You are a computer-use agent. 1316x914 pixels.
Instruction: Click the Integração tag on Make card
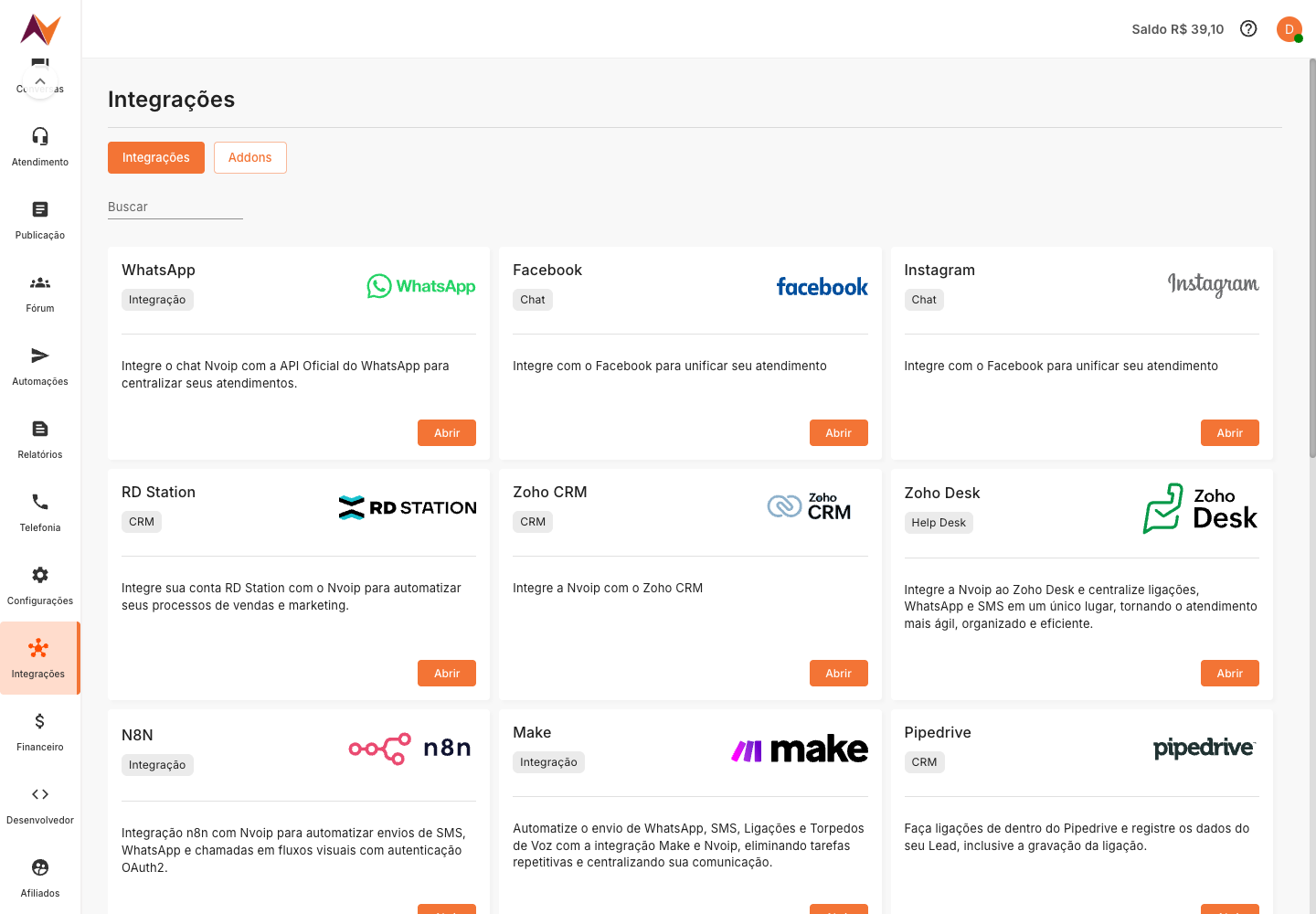548,762
